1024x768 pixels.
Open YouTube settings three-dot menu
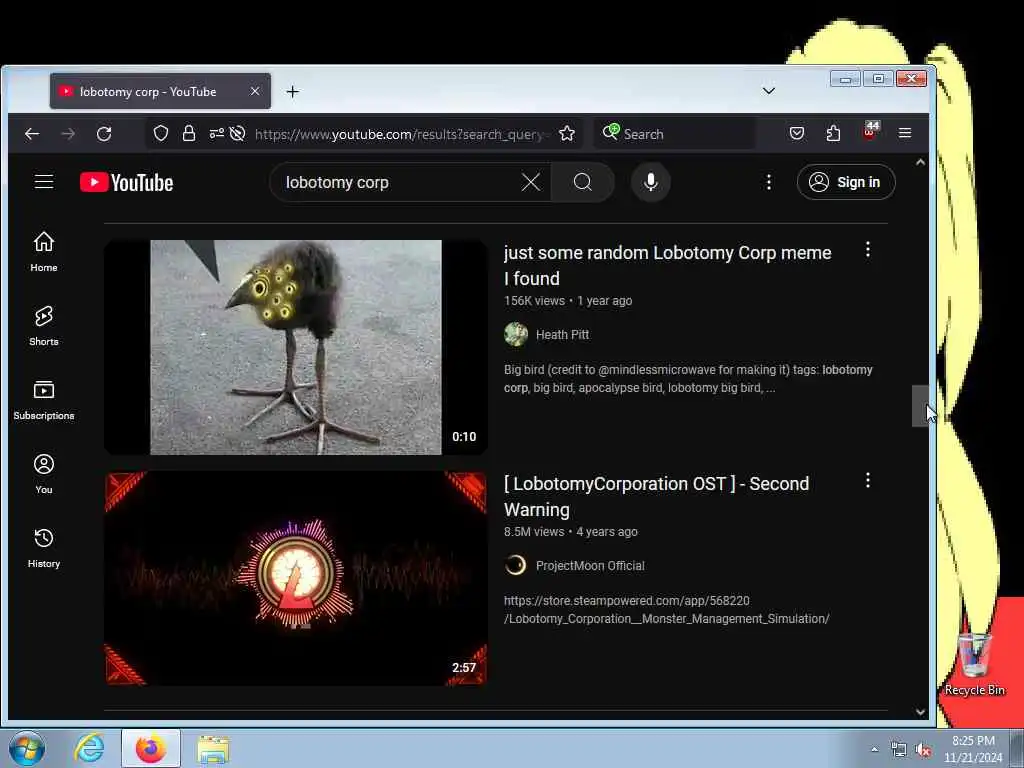coord(769,182)
